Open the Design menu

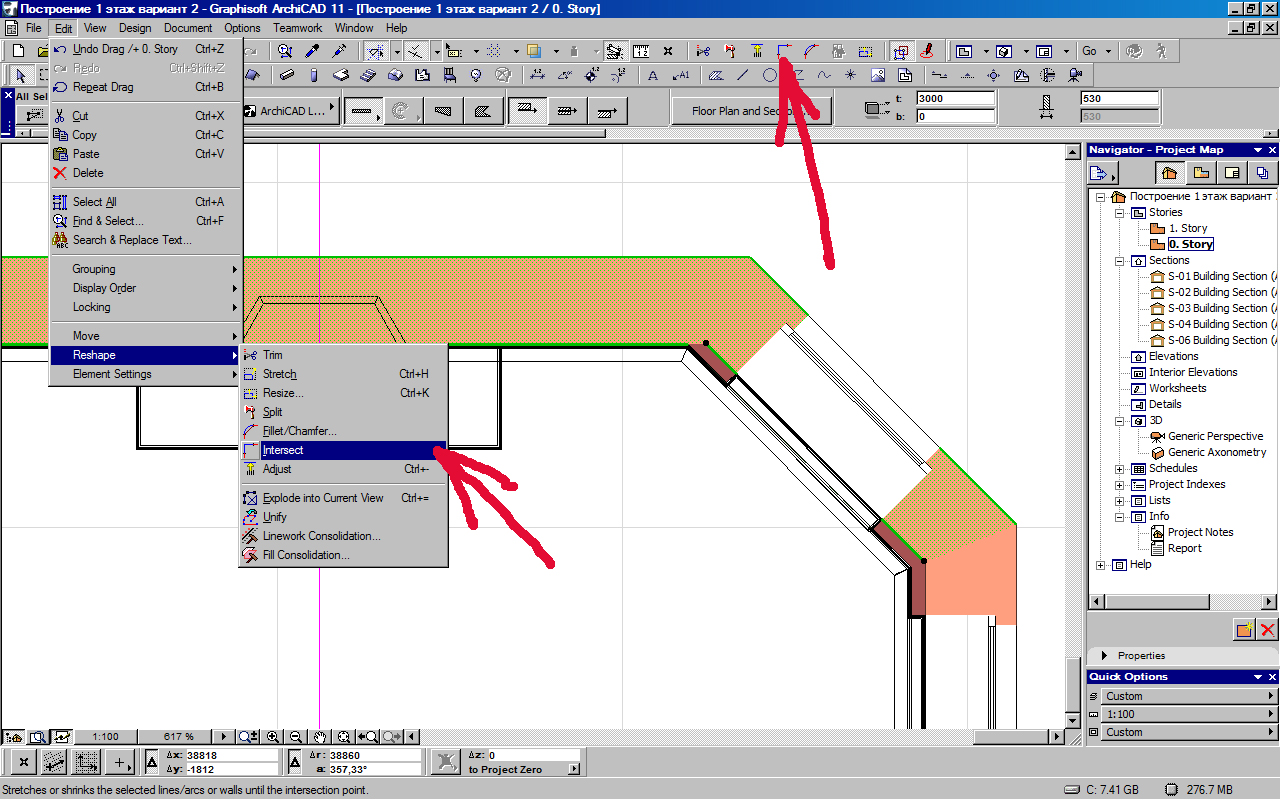[135, 28]
